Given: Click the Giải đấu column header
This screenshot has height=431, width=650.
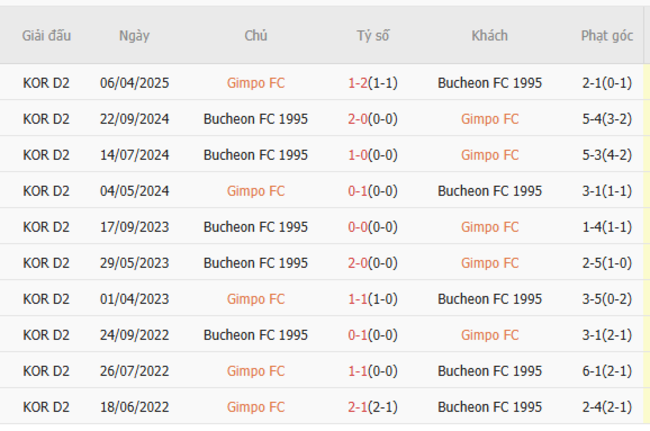Looking at the screenshot, I should point(47,35).
